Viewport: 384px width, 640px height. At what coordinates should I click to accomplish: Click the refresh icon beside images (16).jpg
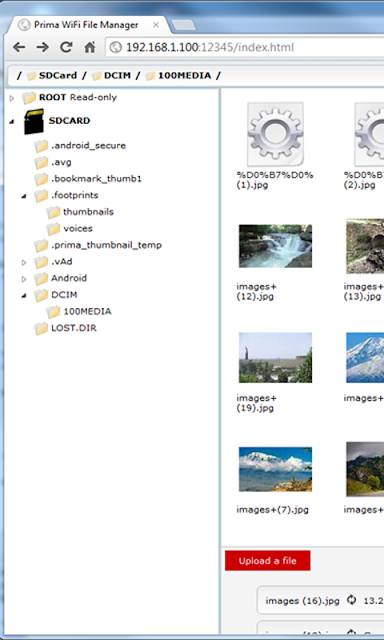pos(351,600)
